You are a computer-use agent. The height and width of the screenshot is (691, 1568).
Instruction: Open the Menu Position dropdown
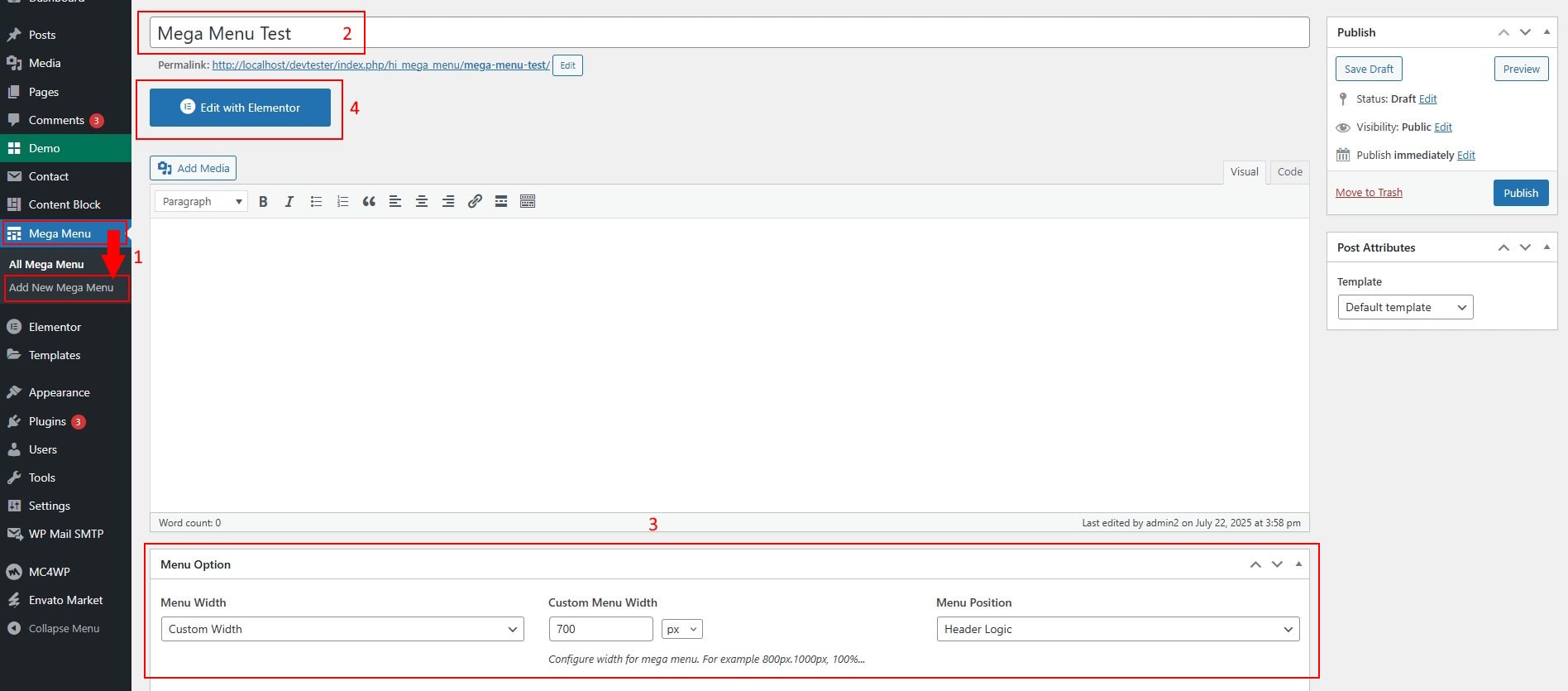click(1117, 629)
